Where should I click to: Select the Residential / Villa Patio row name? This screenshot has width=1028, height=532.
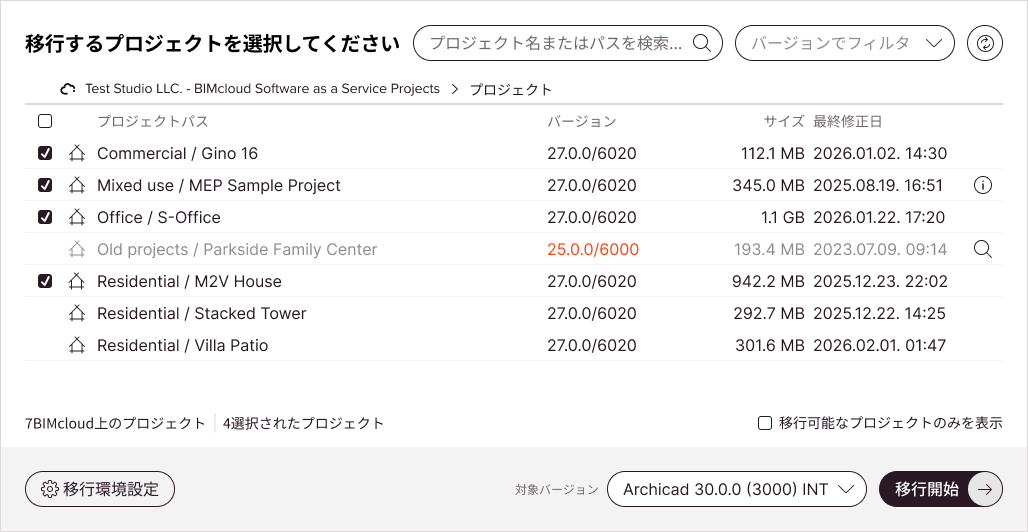tap(183, 345)
